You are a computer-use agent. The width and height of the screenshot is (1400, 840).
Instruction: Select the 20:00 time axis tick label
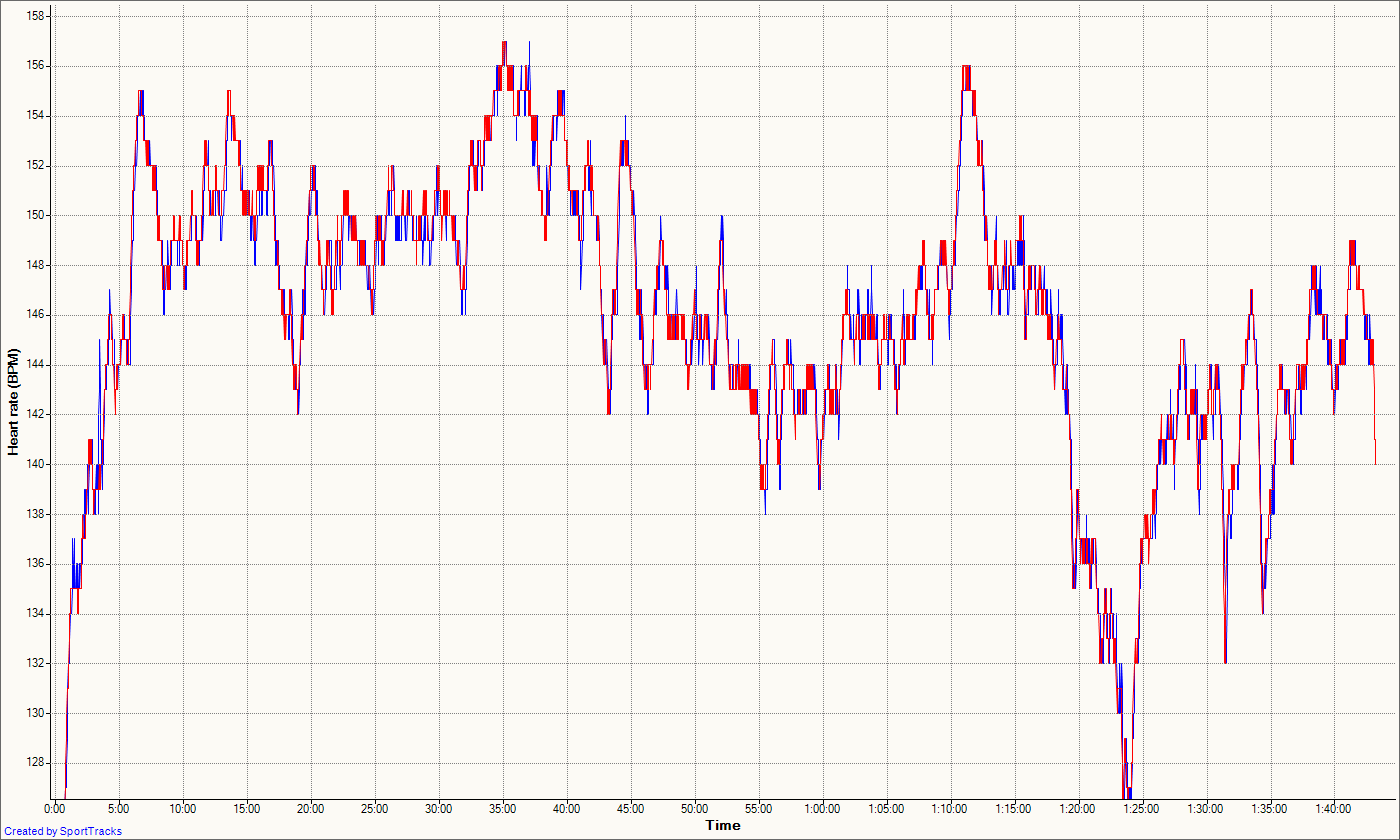pyautogui.click(x=310, y=808)
